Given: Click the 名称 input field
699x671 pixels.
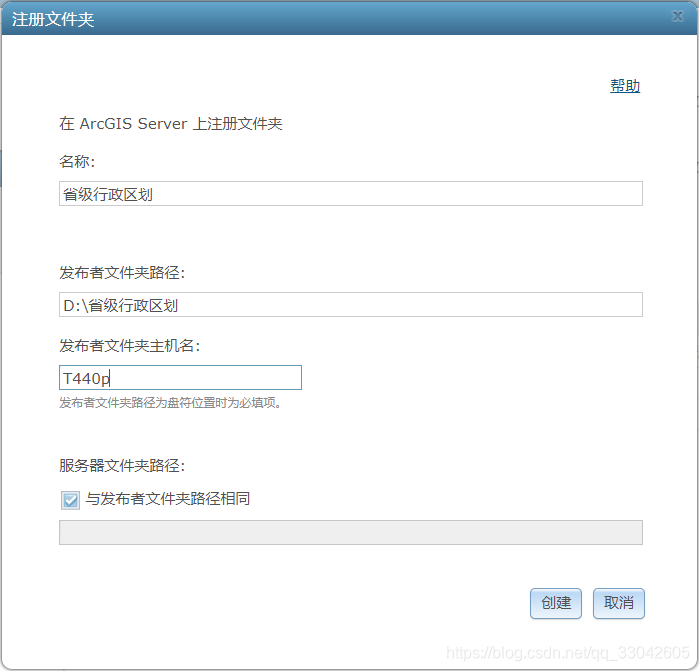Looking at the screenshot, I should coord(350,193).
